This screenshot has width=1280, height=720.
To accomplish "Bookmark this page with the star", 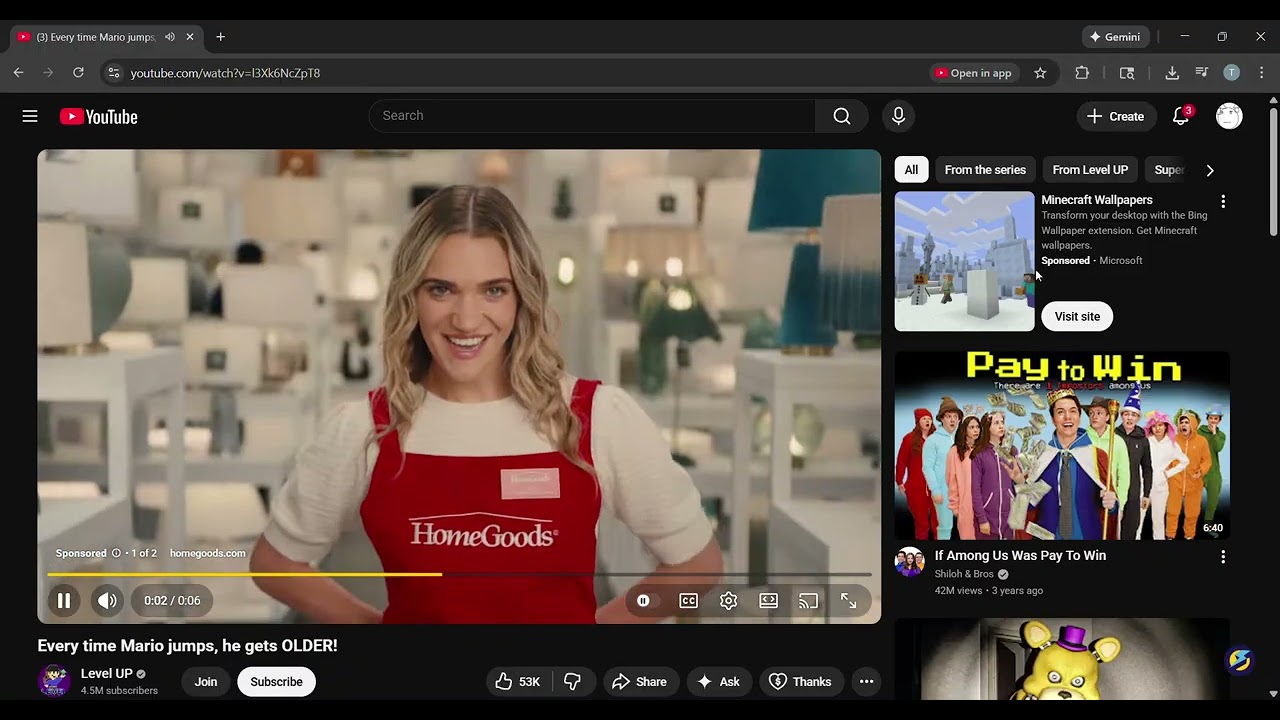I will 1040,73.
